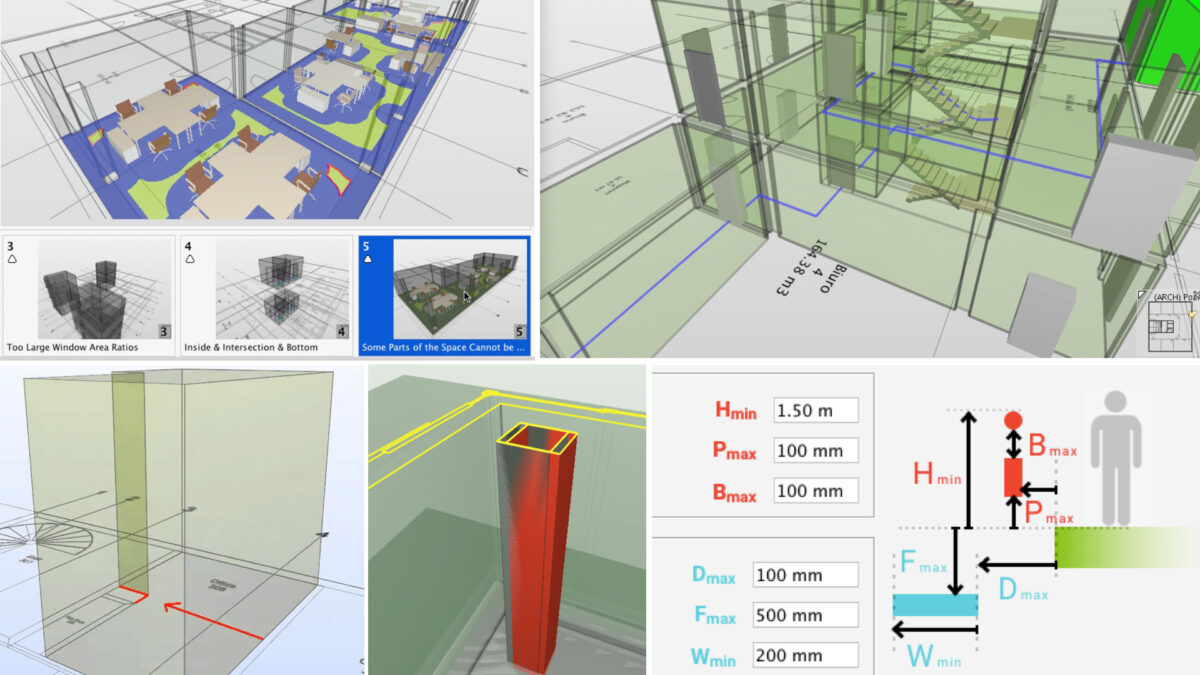This screenshot has width=1200, height=675.
Task: Click the cyan bar in the diagram
Action: [934, 605]
